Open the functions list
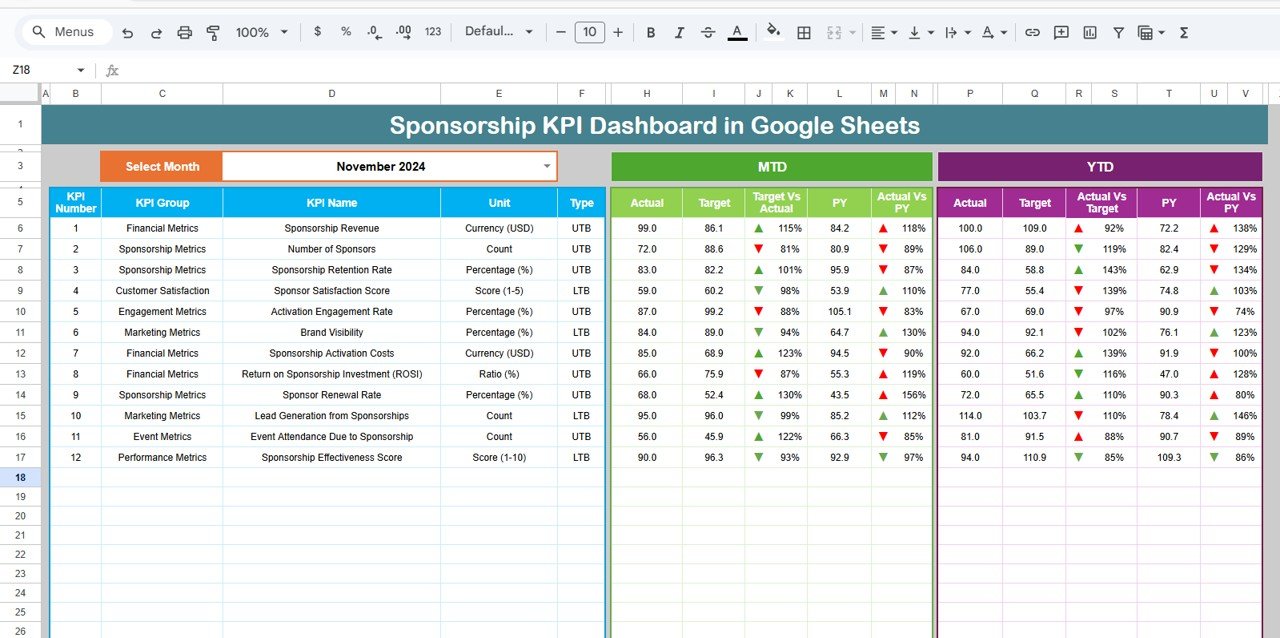Image resolution: width=1280 pixels, height=638 pixels. (x=1183, y=32)
